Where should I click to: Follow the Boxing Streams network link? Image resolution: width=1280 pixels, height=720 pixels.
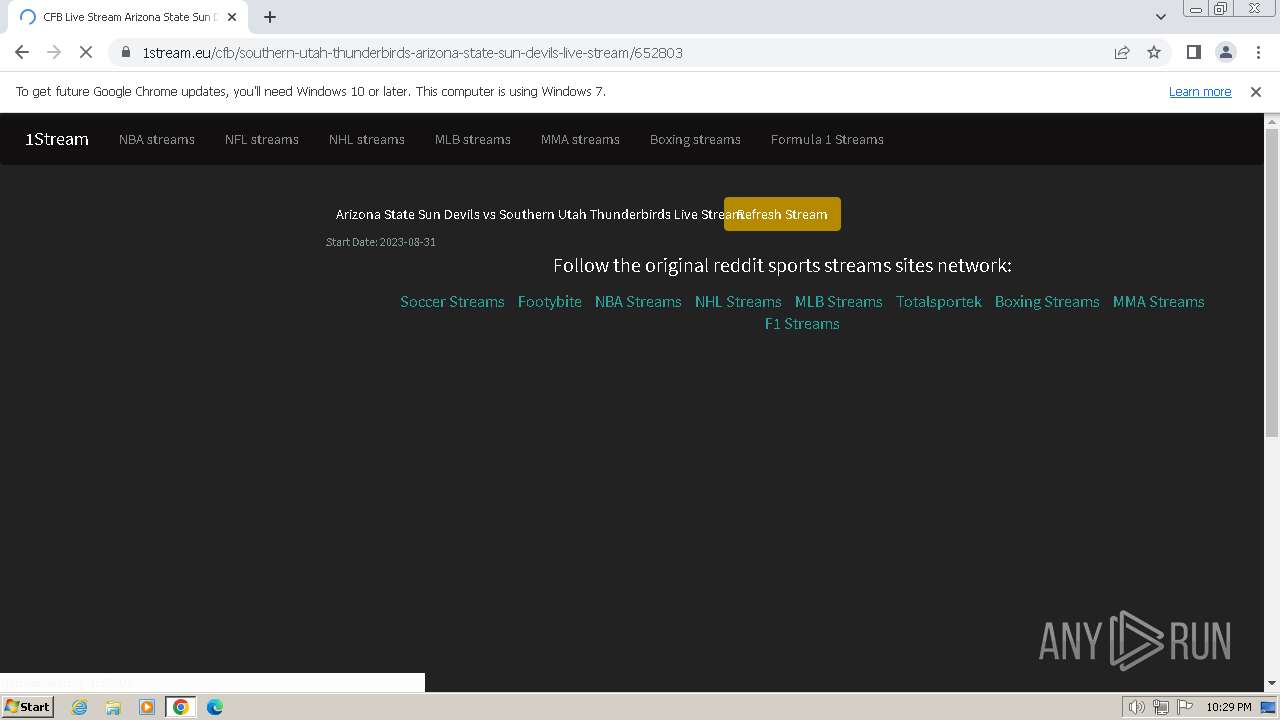(1047, 301)
